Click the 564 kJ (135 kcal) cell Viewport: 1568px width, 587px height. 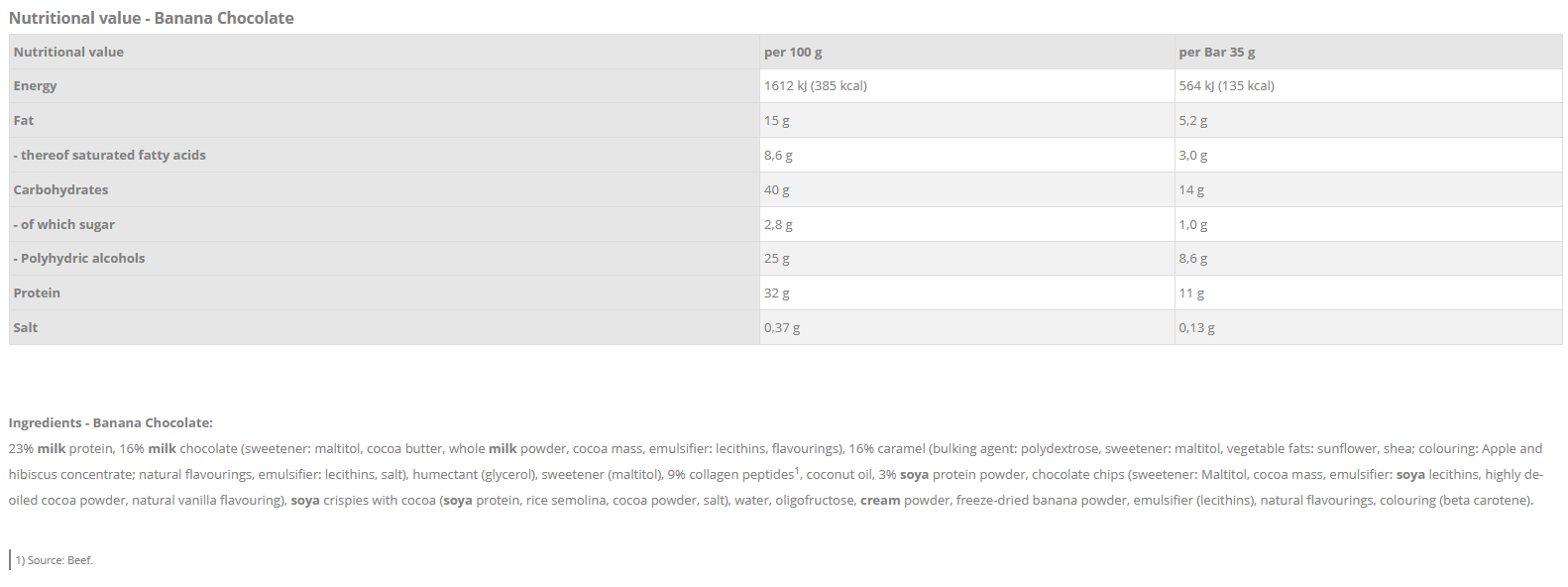coord(1226,86)
